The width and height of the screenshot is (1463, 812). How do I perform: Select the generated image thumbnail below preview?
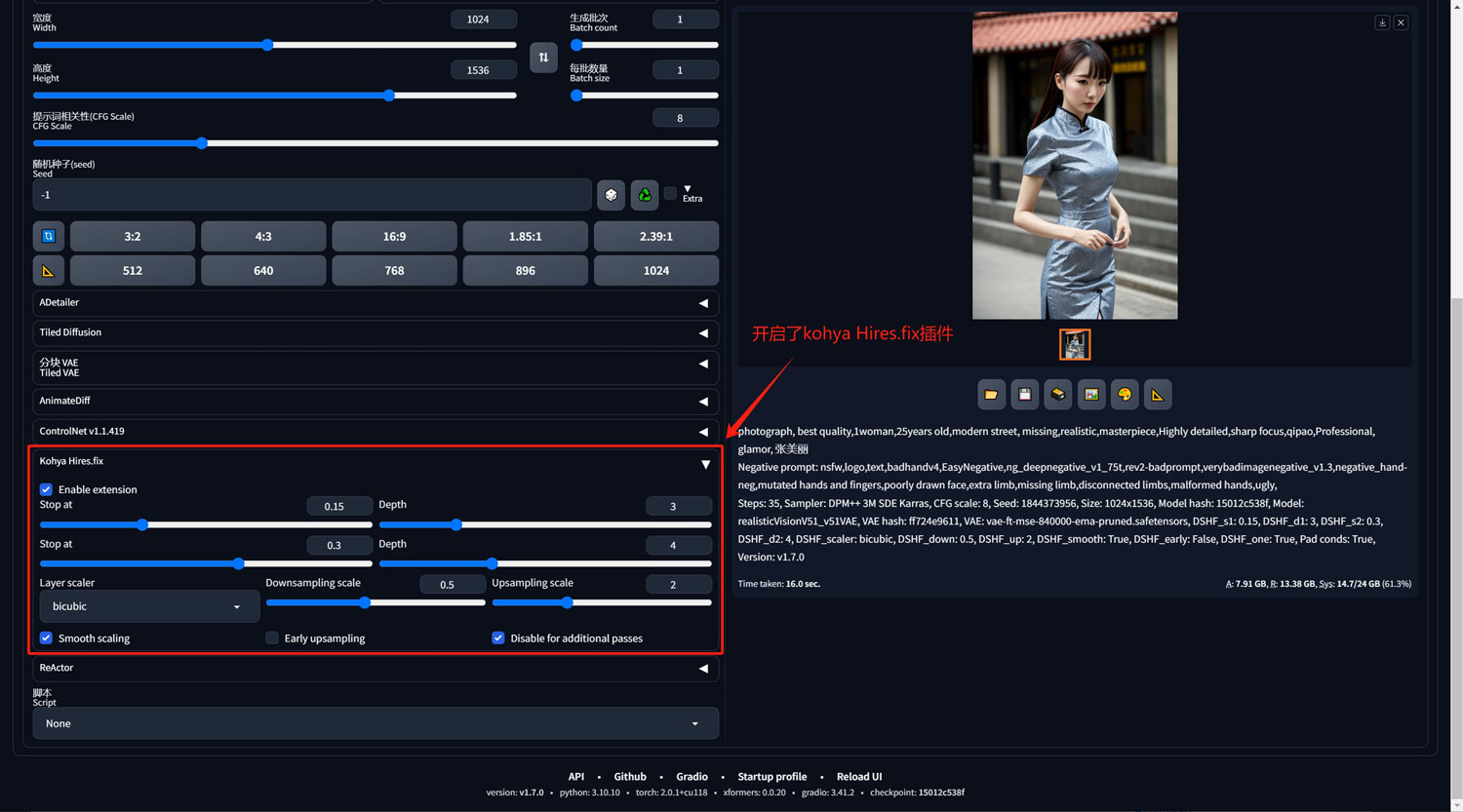pos(1075,344)
